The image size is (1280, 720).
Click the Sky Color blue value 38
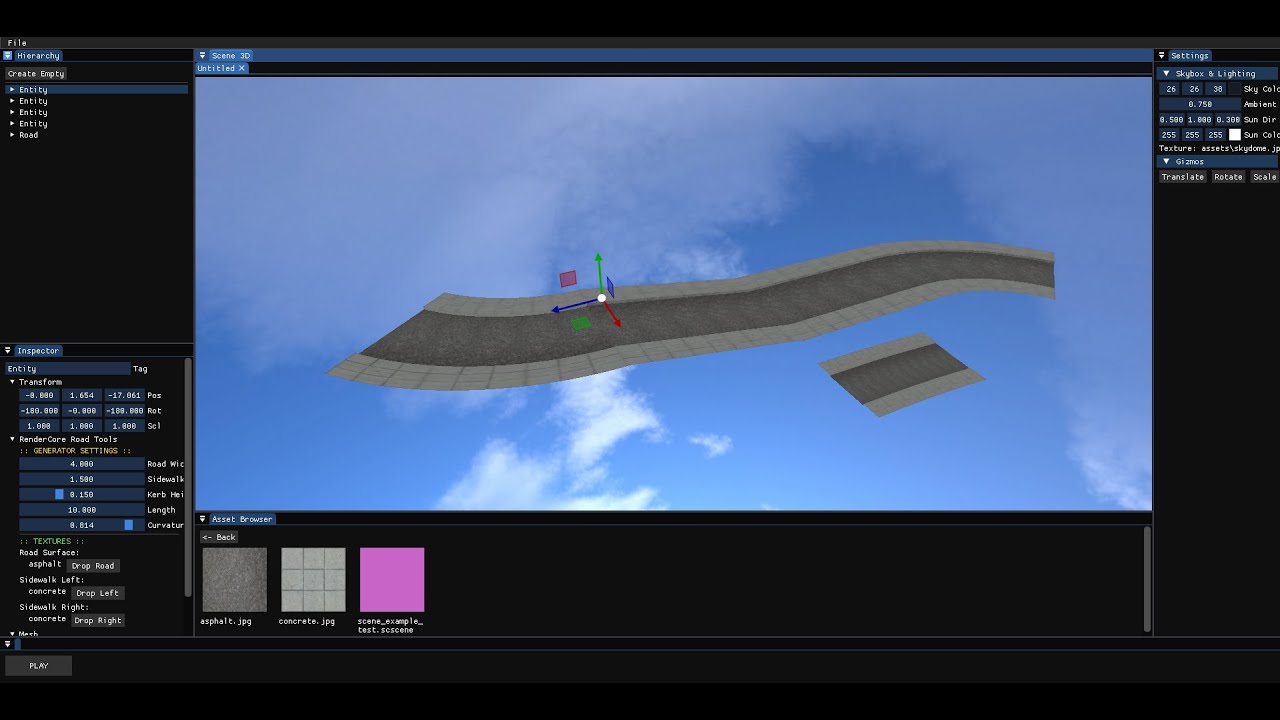tap(1217, 89)
